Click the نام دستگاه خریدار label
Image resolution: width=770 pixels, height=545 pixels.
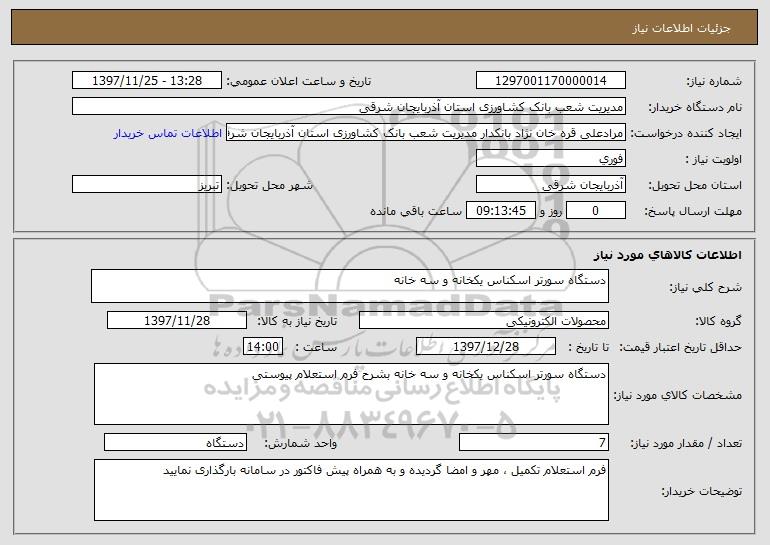pos(695,108)
